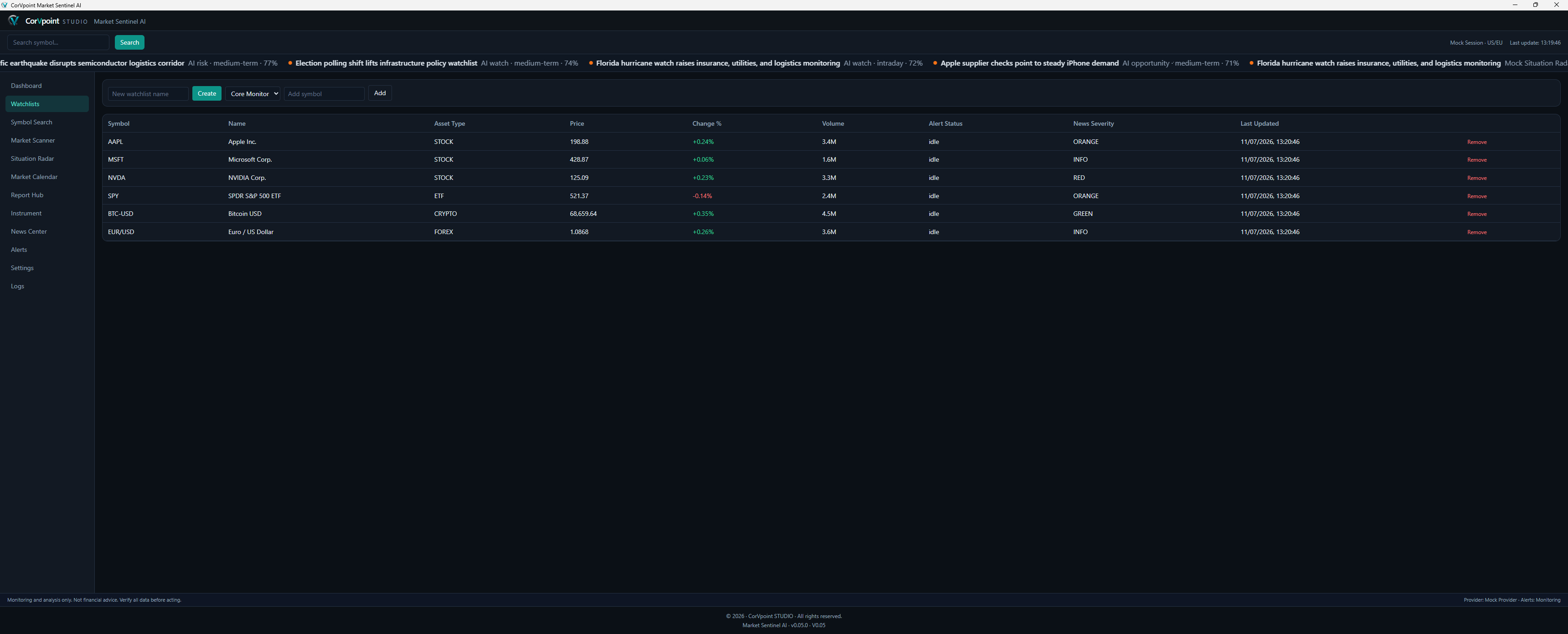View the Logs page

point(47,286)
